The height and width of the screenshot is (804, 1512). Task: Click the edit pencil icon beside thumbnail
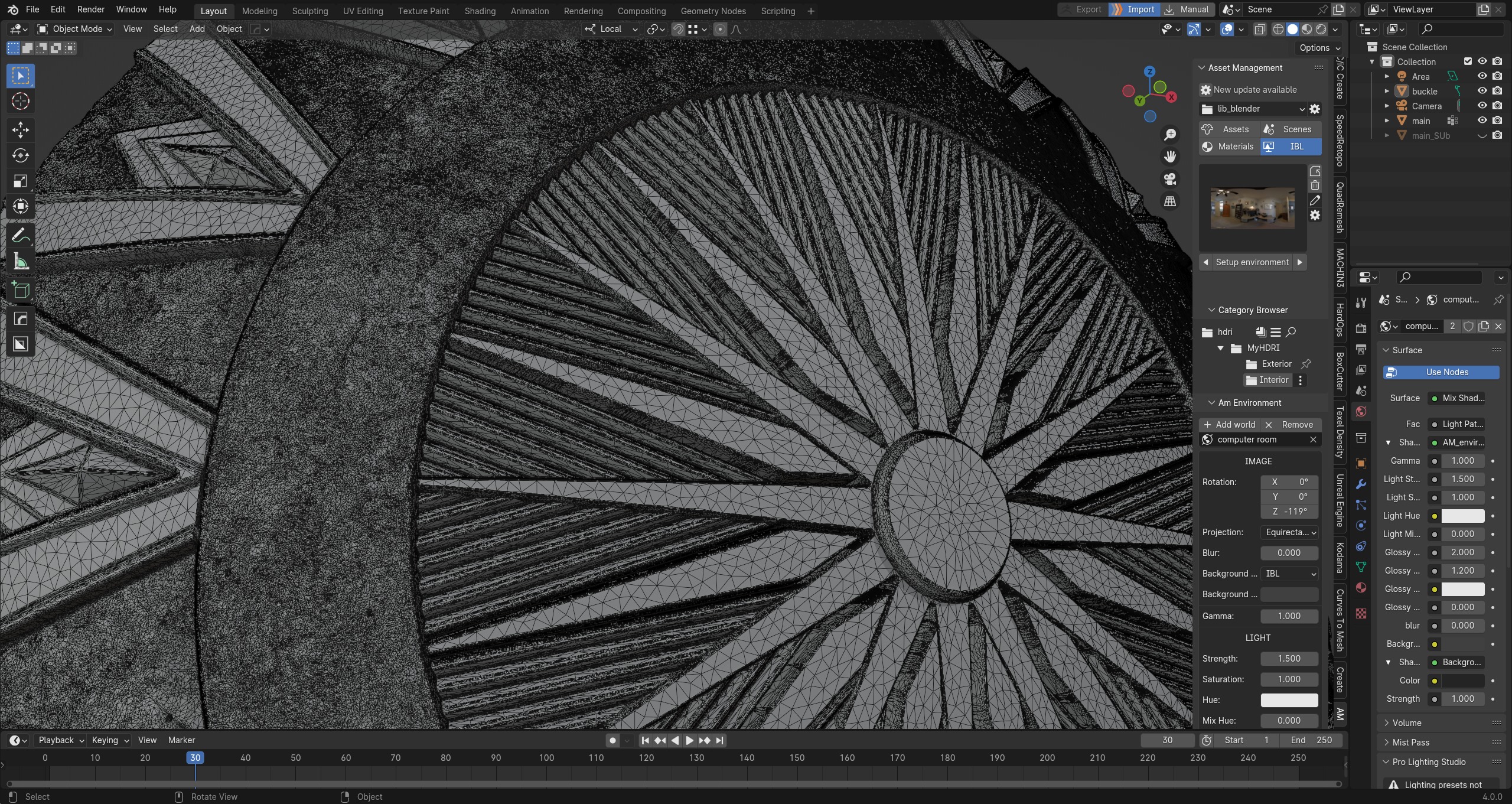1315,201
